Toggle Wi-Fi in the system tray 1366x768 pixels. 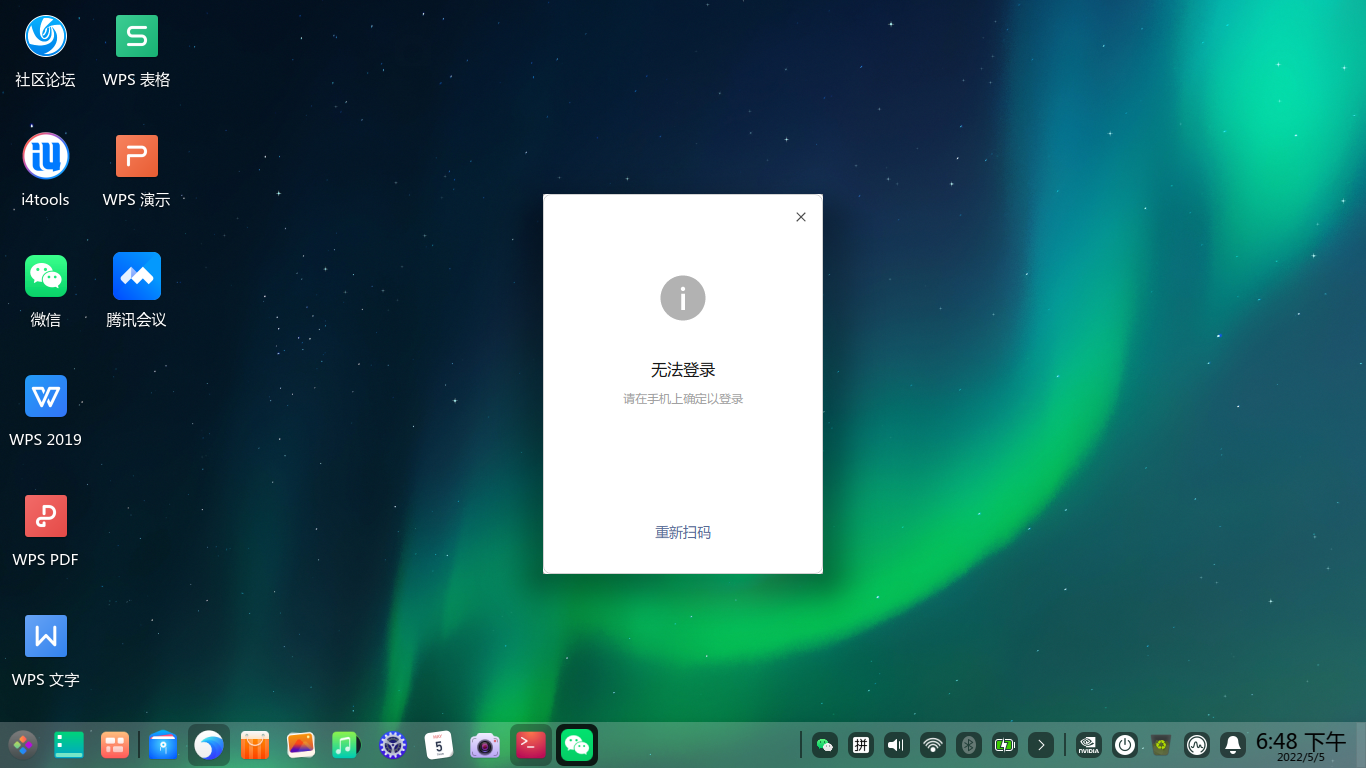pyautogui.click(x=932, y=745)
